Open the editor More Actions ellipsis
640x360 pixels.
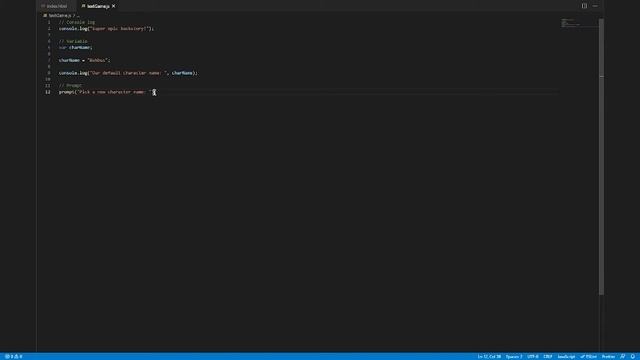click(x=595, y=6)
